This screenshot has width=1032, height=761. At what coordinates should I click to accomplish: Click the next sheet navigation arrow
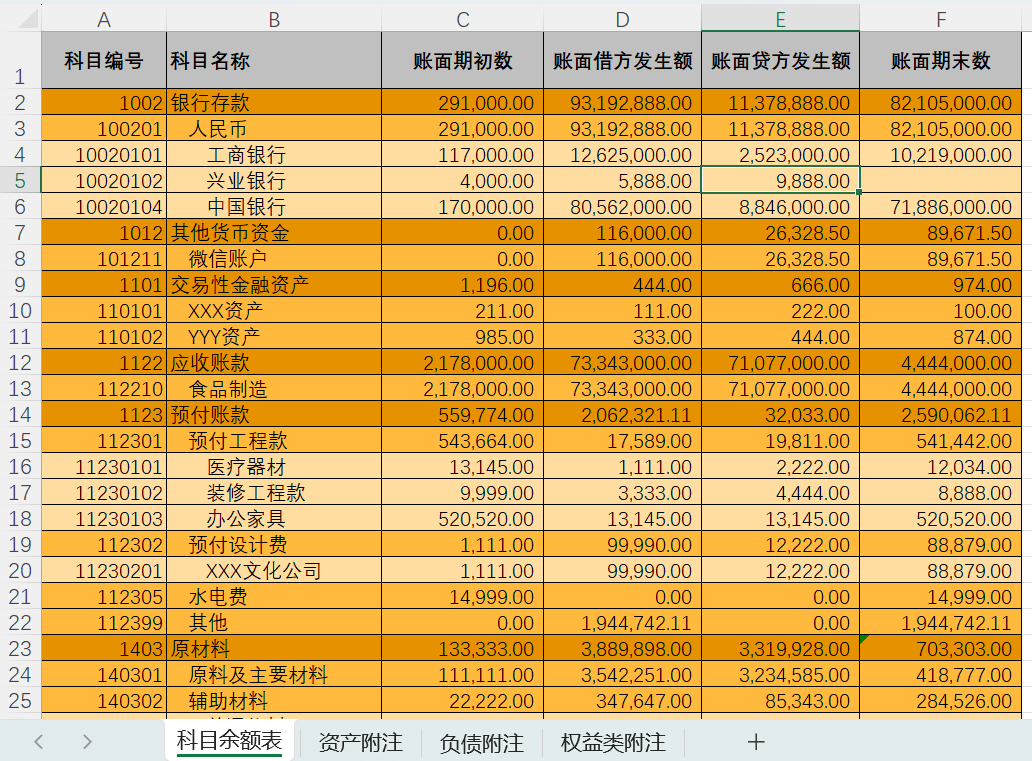(87, 742)
